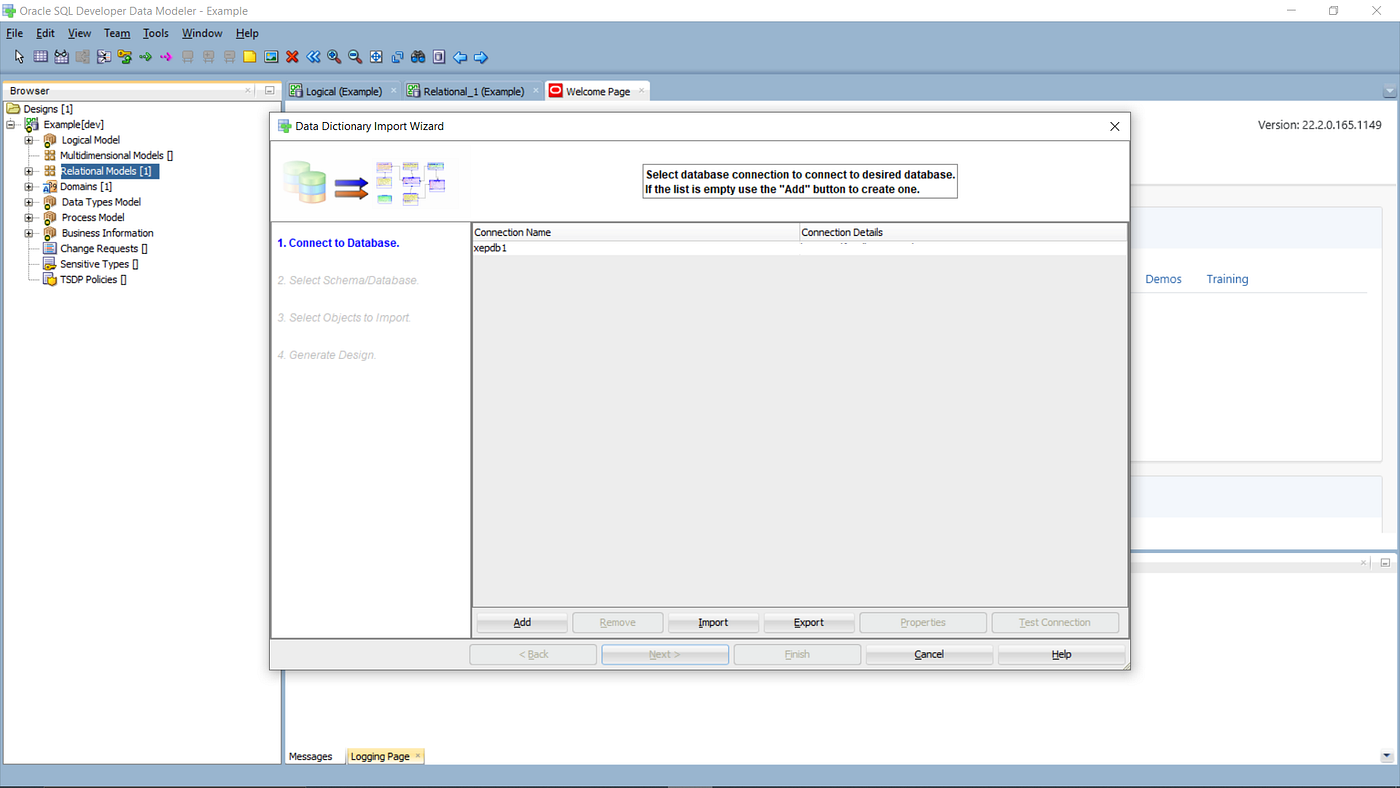The height and width of the screenshot is (788, 1400).
Task: Select Sensitive Types [] in Browser tree
Action: 99,264
